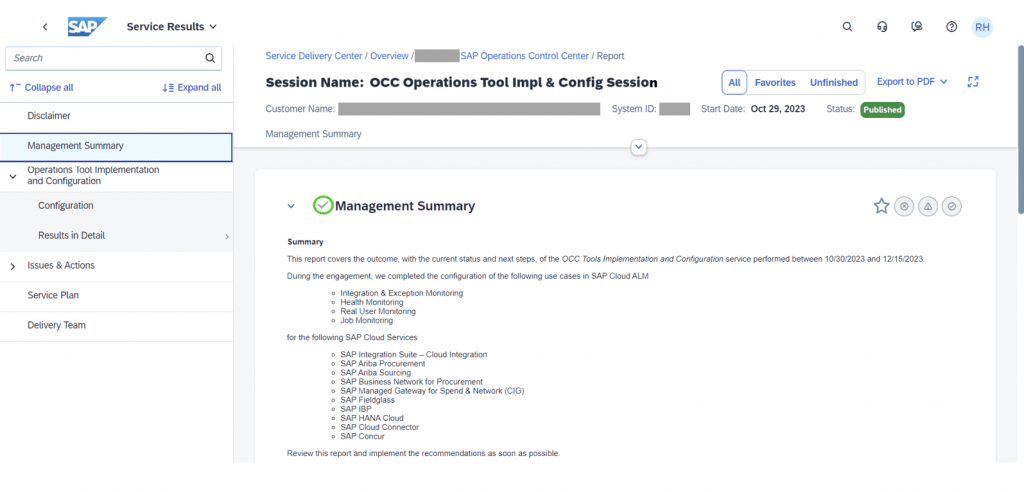Open Delivery Team navigation item

point(116,325)
